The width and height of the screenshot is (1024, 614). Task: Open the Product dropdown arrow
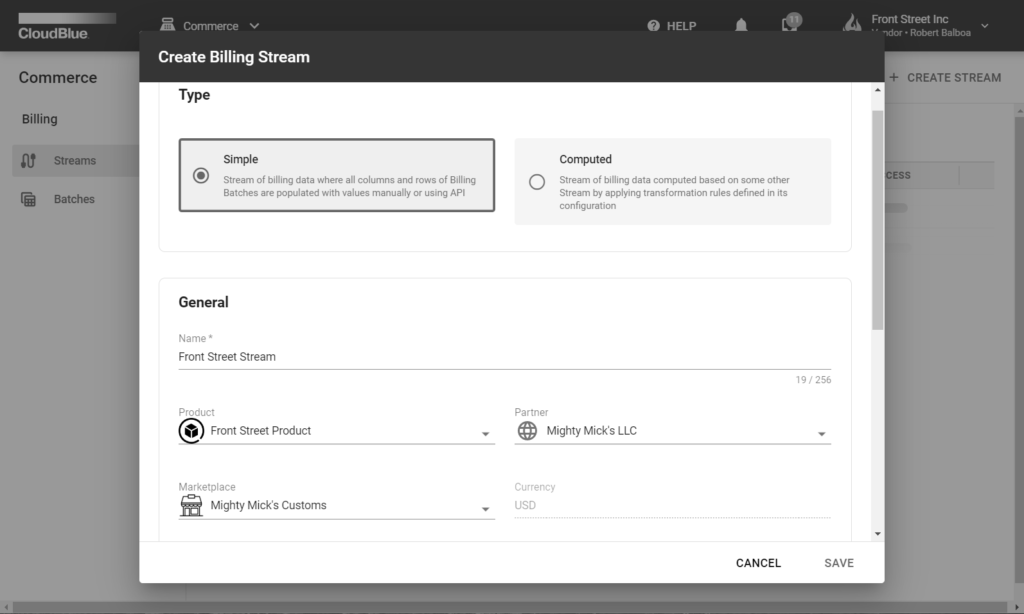[485, 434]
